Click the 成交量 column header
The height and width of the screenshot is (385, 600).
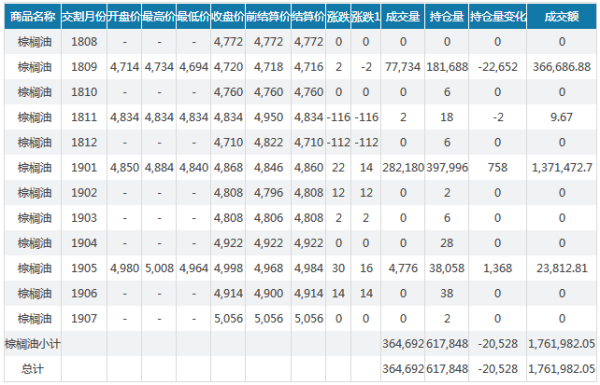(403, 16)
